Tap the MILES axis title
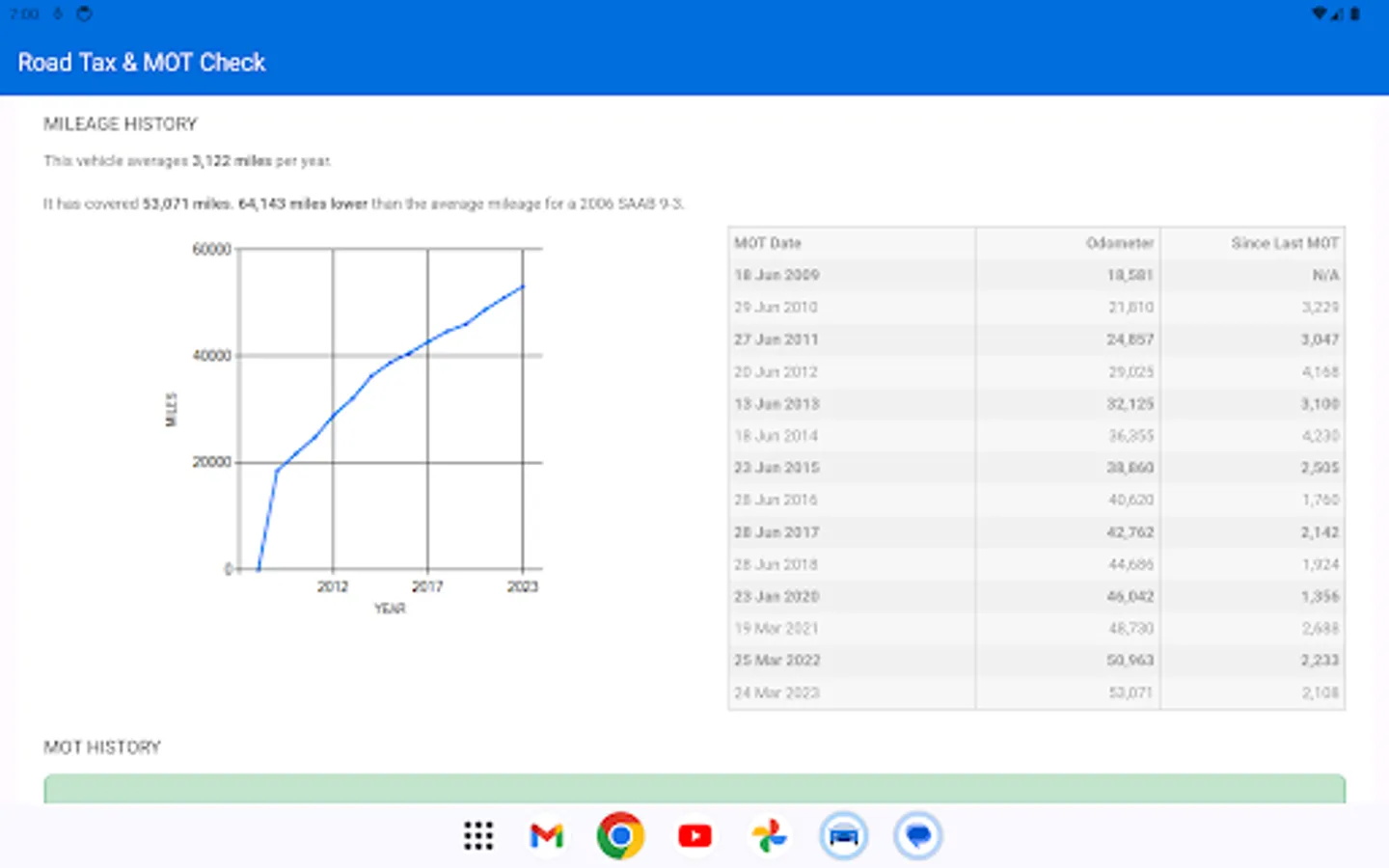The image size is (1389, 868). [x=172, y=409]
